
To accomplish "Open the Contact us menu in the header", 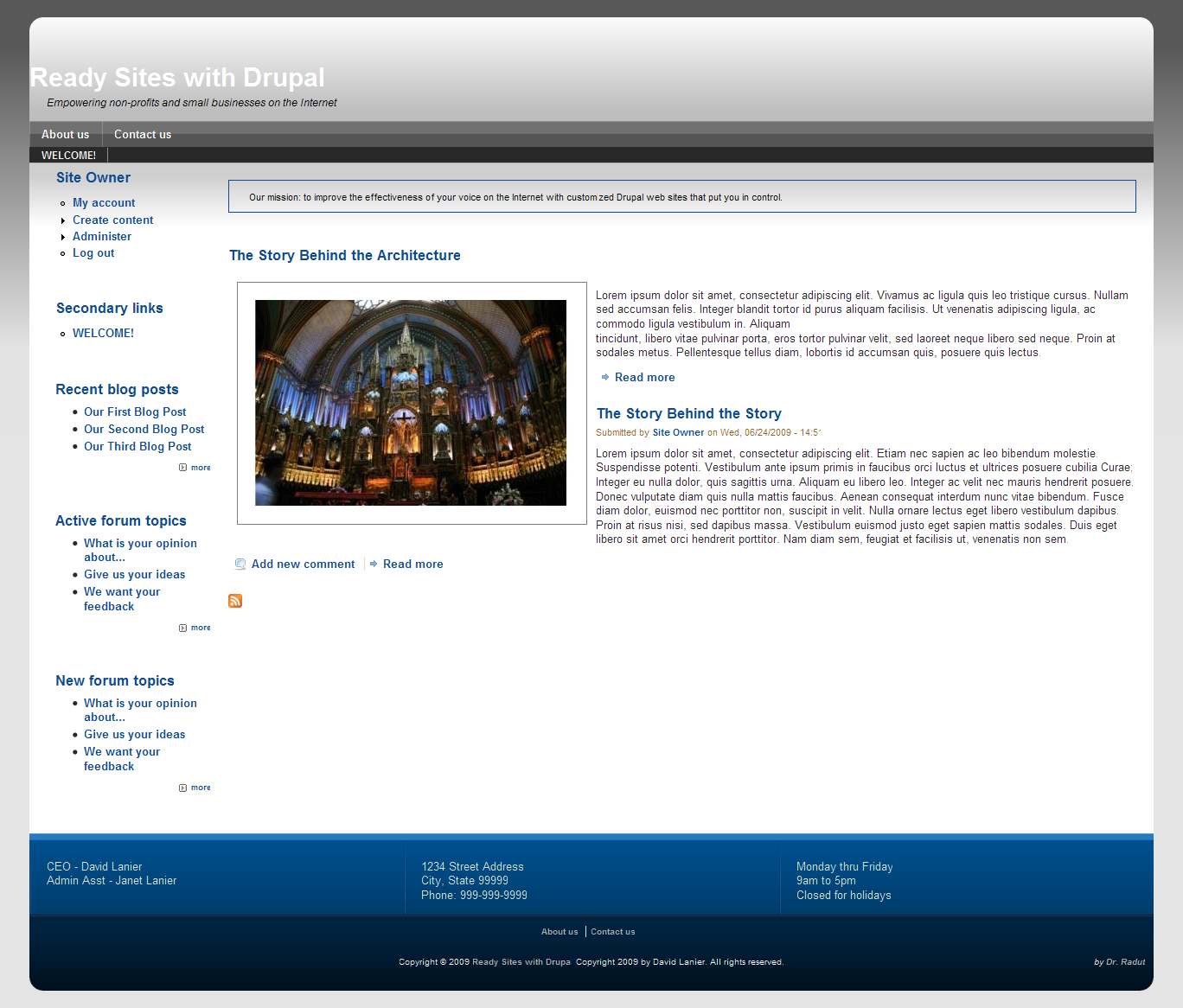I will [143, 135].
